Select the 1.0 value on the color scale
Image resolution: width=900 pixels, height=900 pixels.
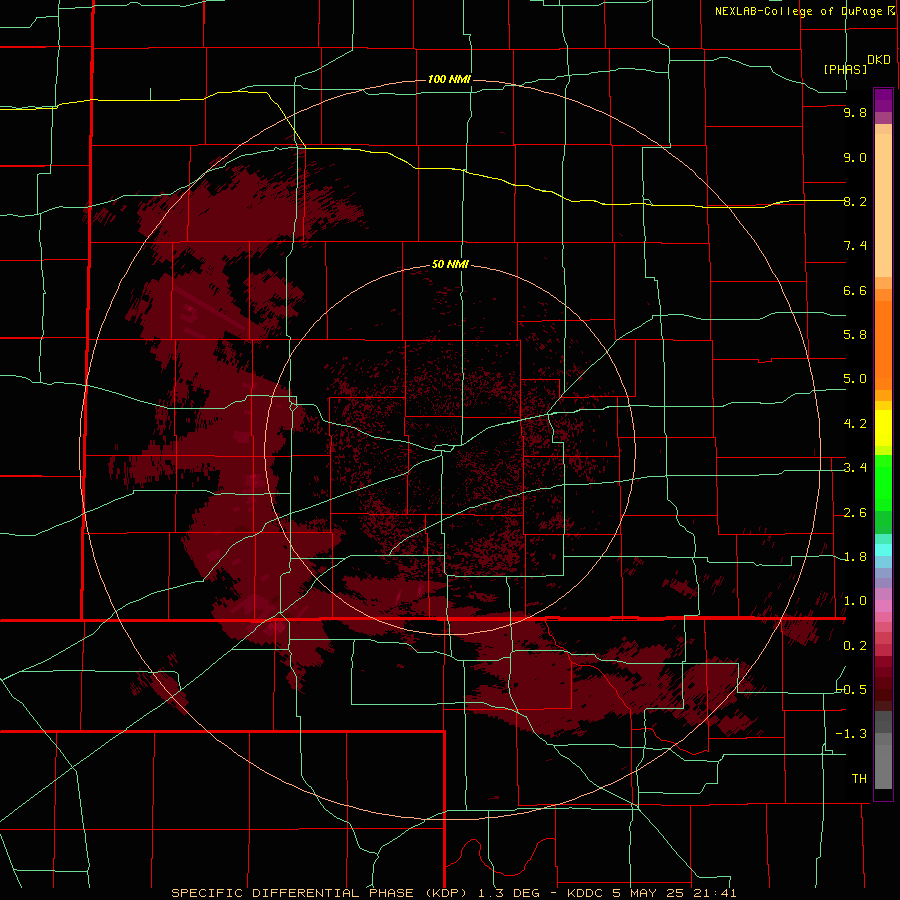(855, 601)
